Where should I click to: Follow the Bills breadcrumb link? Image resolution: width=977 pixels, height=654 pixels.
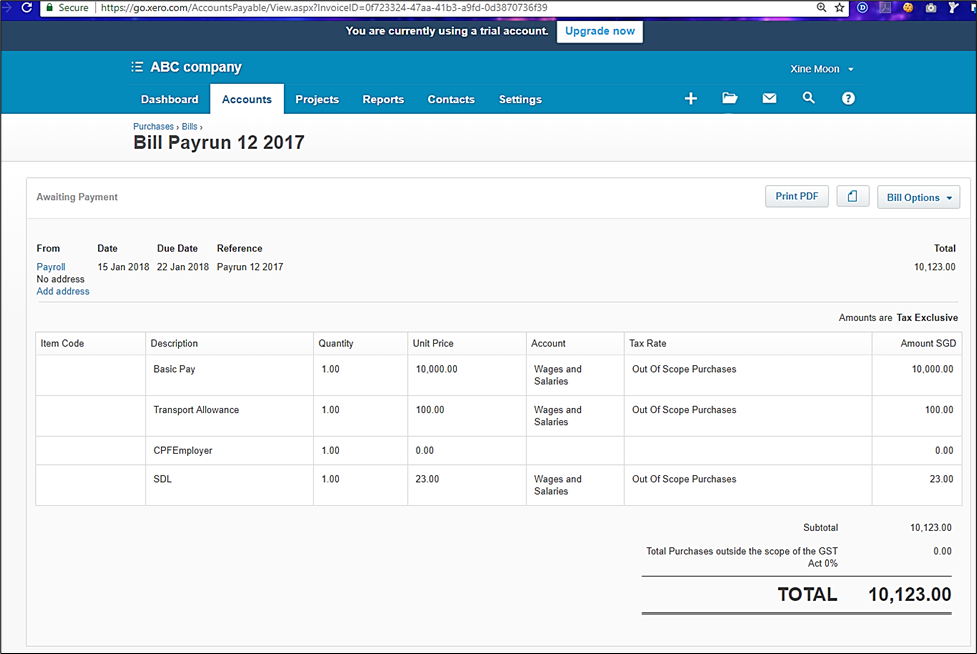(189, 126)
